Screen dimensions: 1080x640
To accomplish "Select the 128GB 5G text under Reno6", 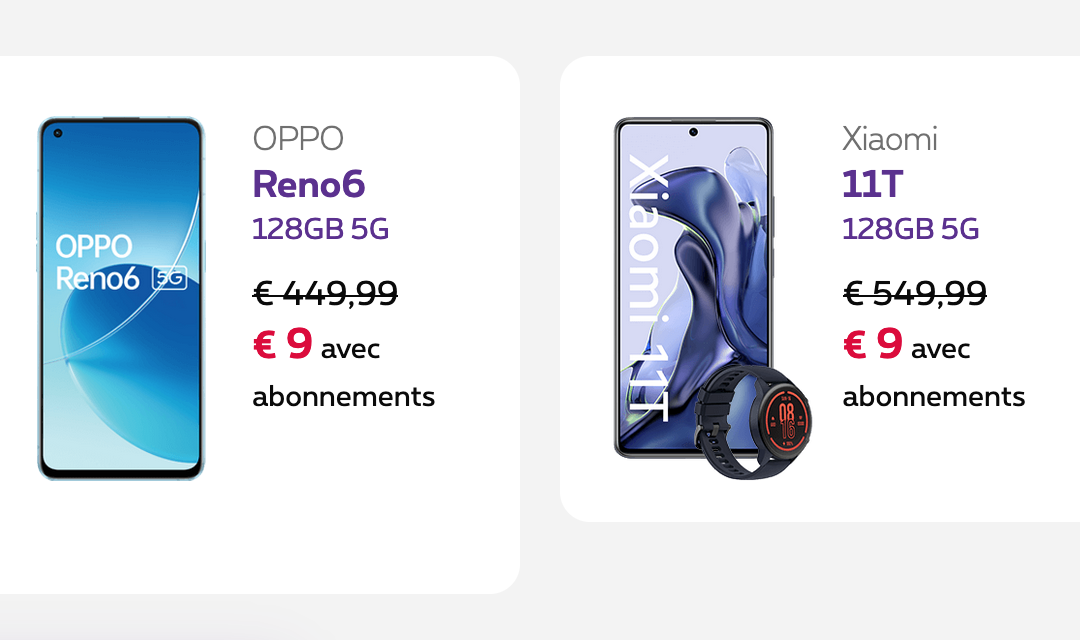I will pos(320,229).
